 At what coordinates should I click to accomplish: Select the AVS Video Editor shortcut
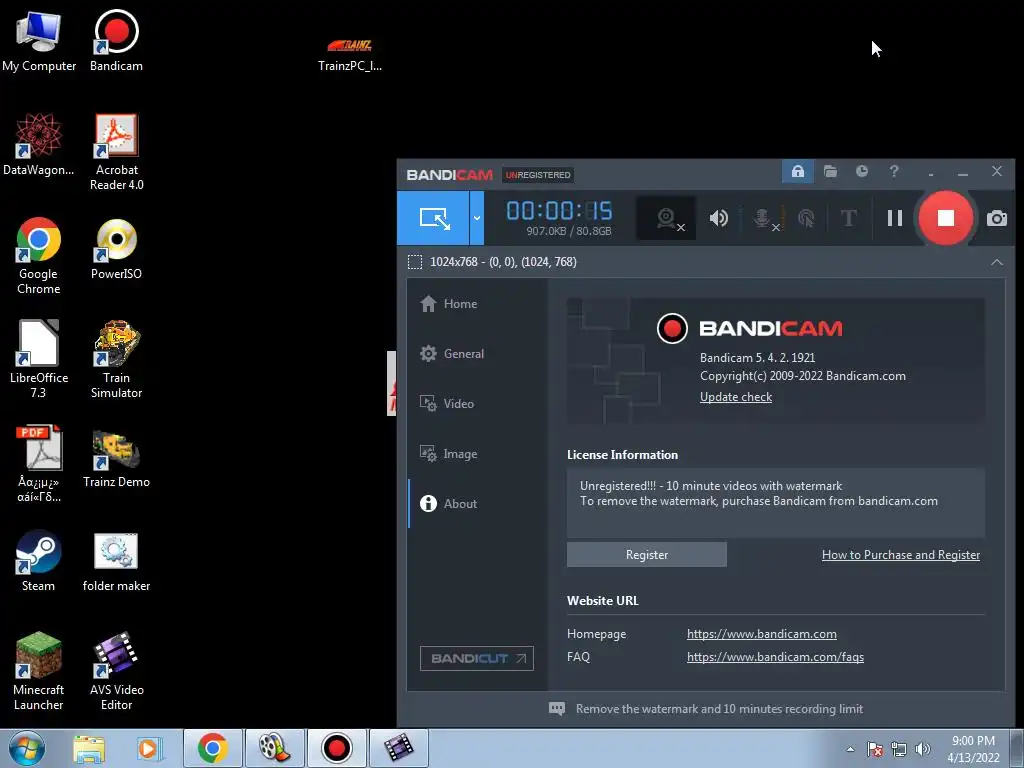point(116,671)
